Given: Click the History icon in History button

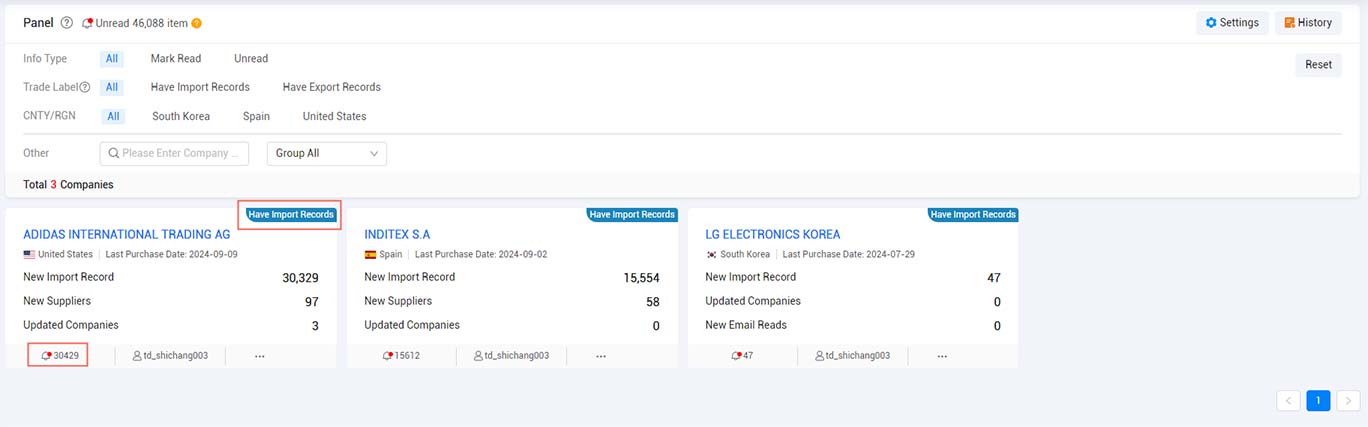Looking at the screenshot, I should [1290, 23].
